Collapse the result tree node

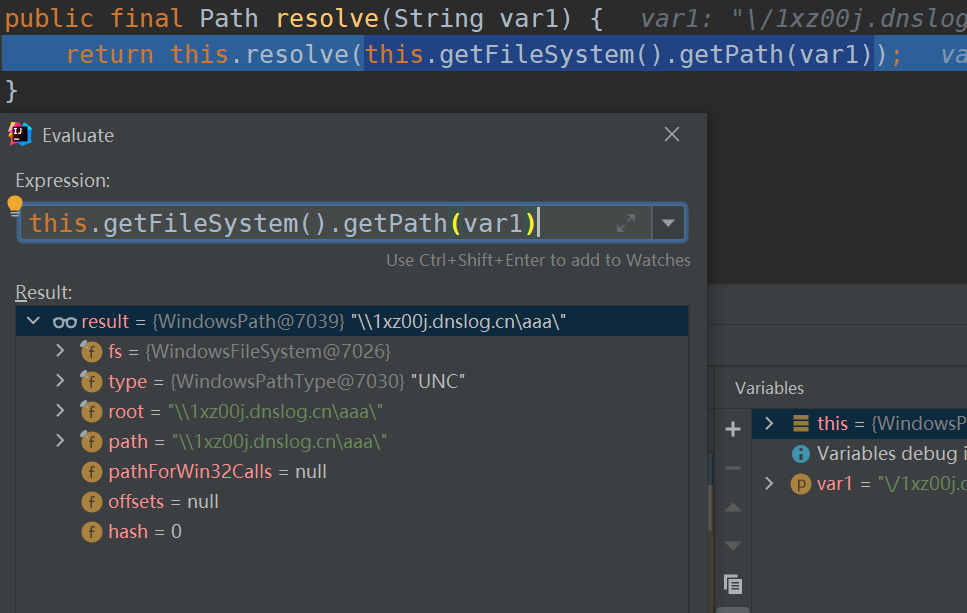click(33, 321)
